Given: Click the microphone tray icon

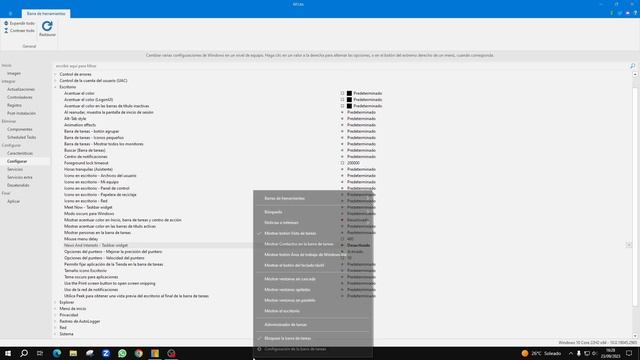Looking at the screenshot, I should 578,353.
